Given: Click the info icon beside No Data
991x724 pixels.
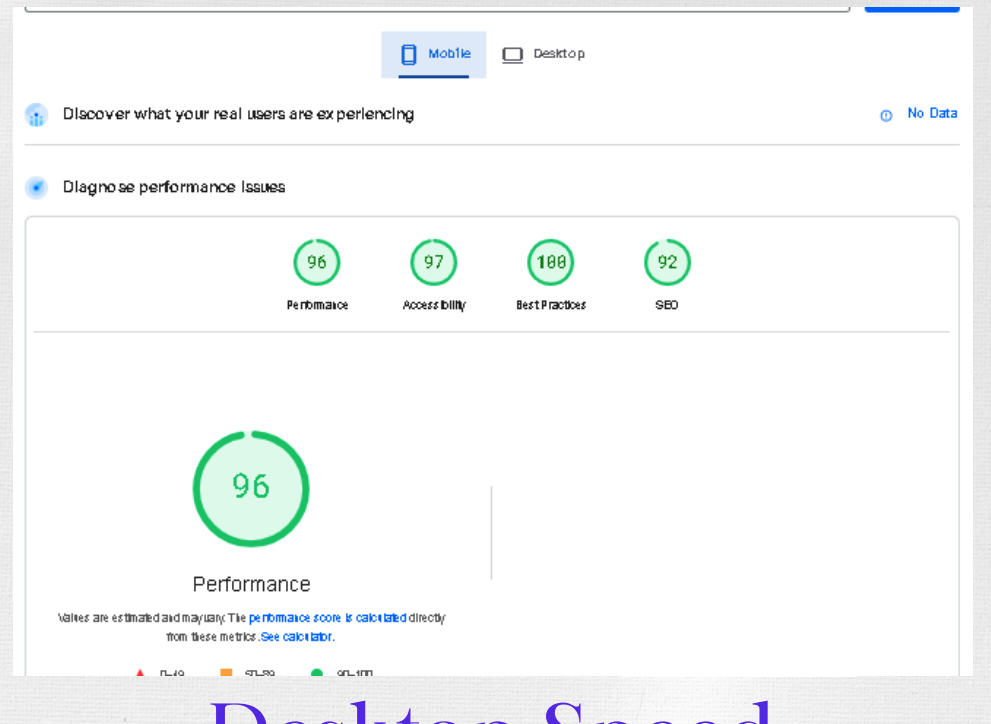Looking at the screenshot, I should point(886,115).
